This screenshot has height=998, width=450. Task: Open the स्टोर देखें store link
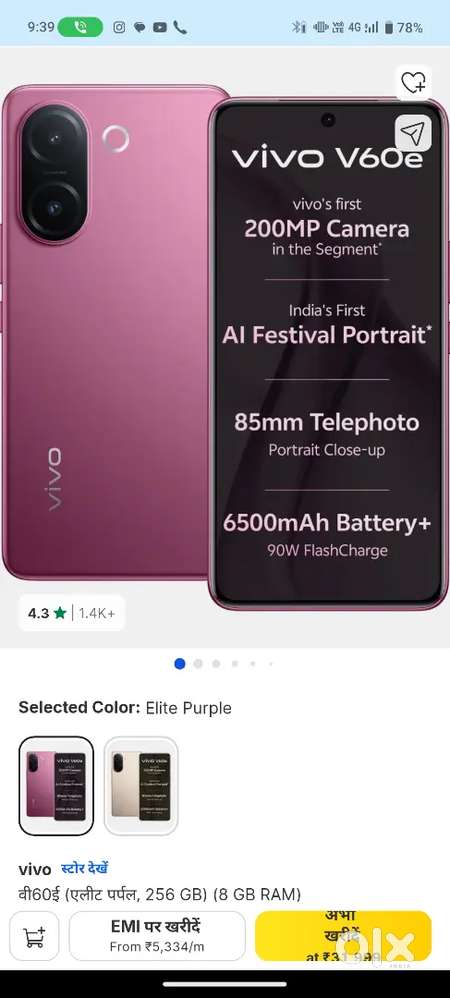click(85, 868)
